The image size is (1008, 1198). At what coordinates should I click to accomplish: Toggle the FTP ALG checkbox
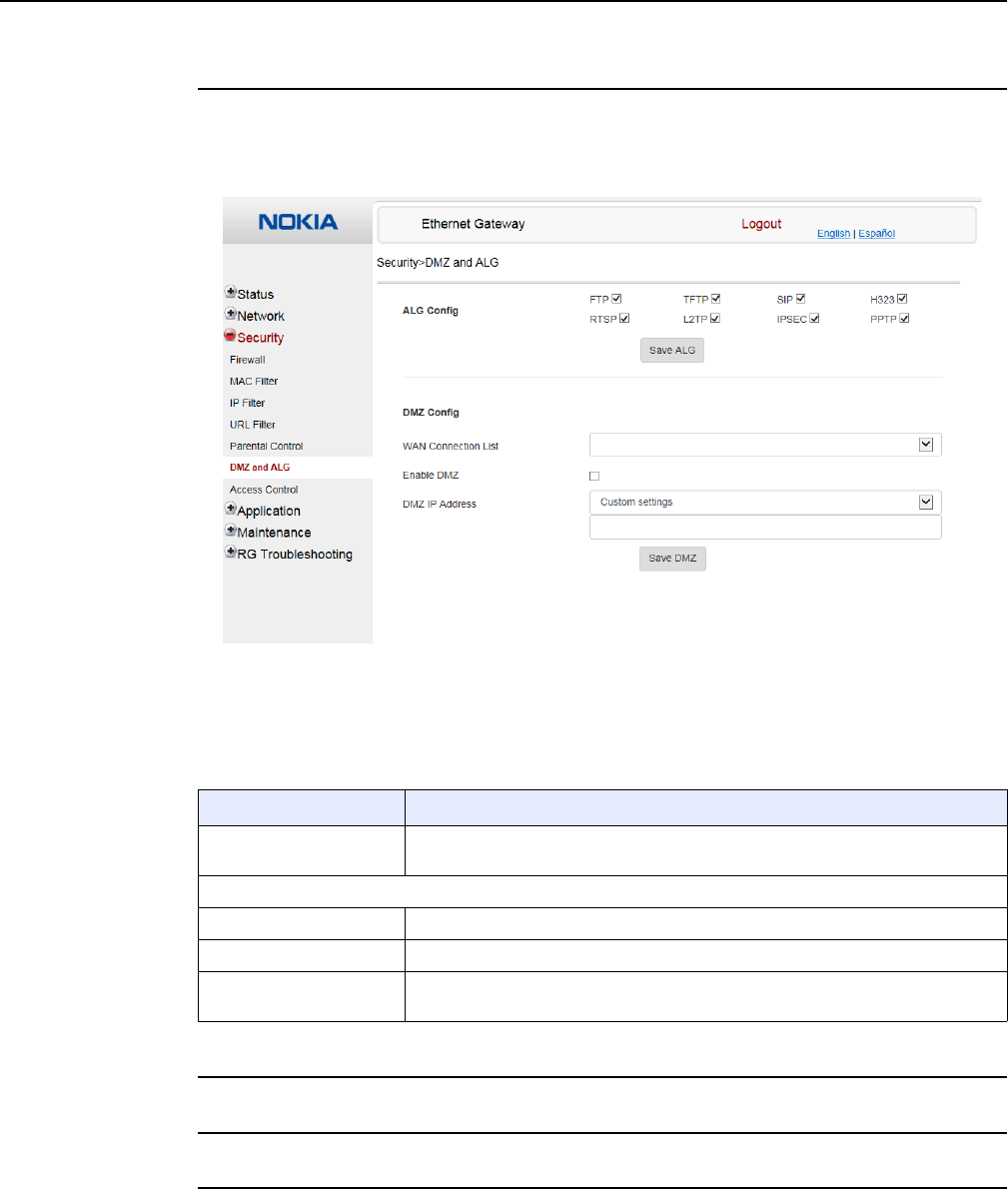click(616, 299)
